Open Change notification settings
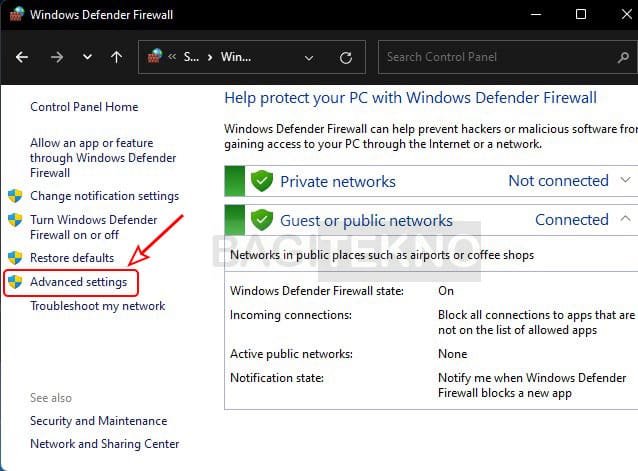Image resolution: width=638 pixels, height=471 pixels. (x=105, y=196)
